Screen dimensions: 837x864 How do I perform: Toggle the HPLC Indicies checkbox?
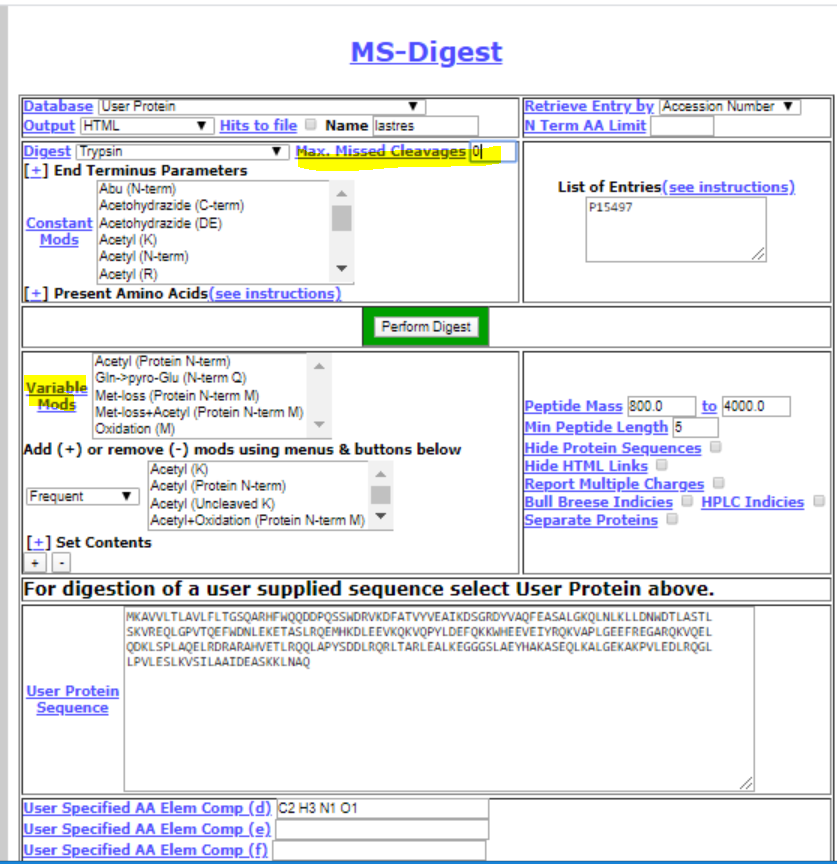819,501
